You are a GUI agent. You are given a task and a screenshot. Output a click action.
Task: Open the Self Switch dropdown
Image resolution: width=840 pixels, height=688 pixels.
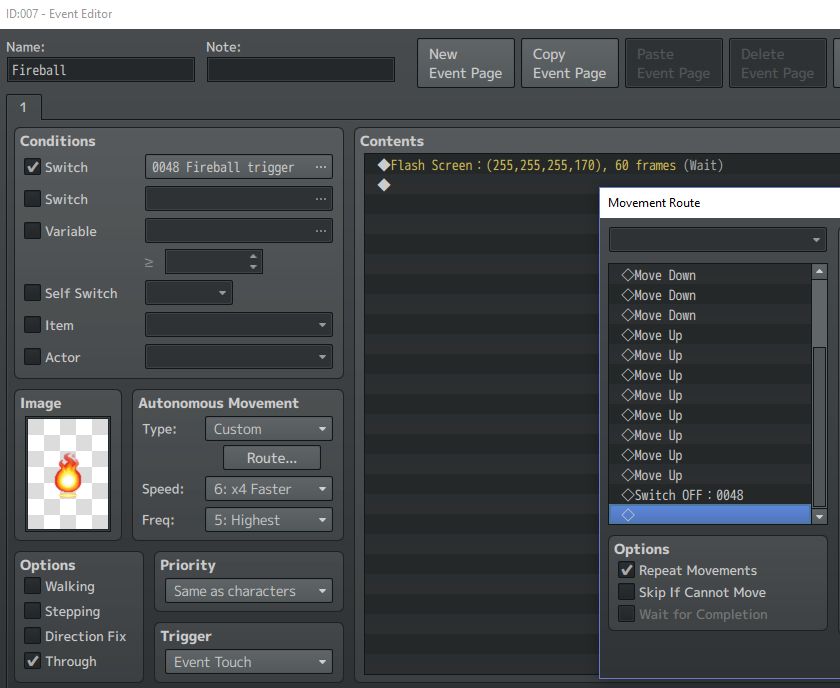click(189, 293)
